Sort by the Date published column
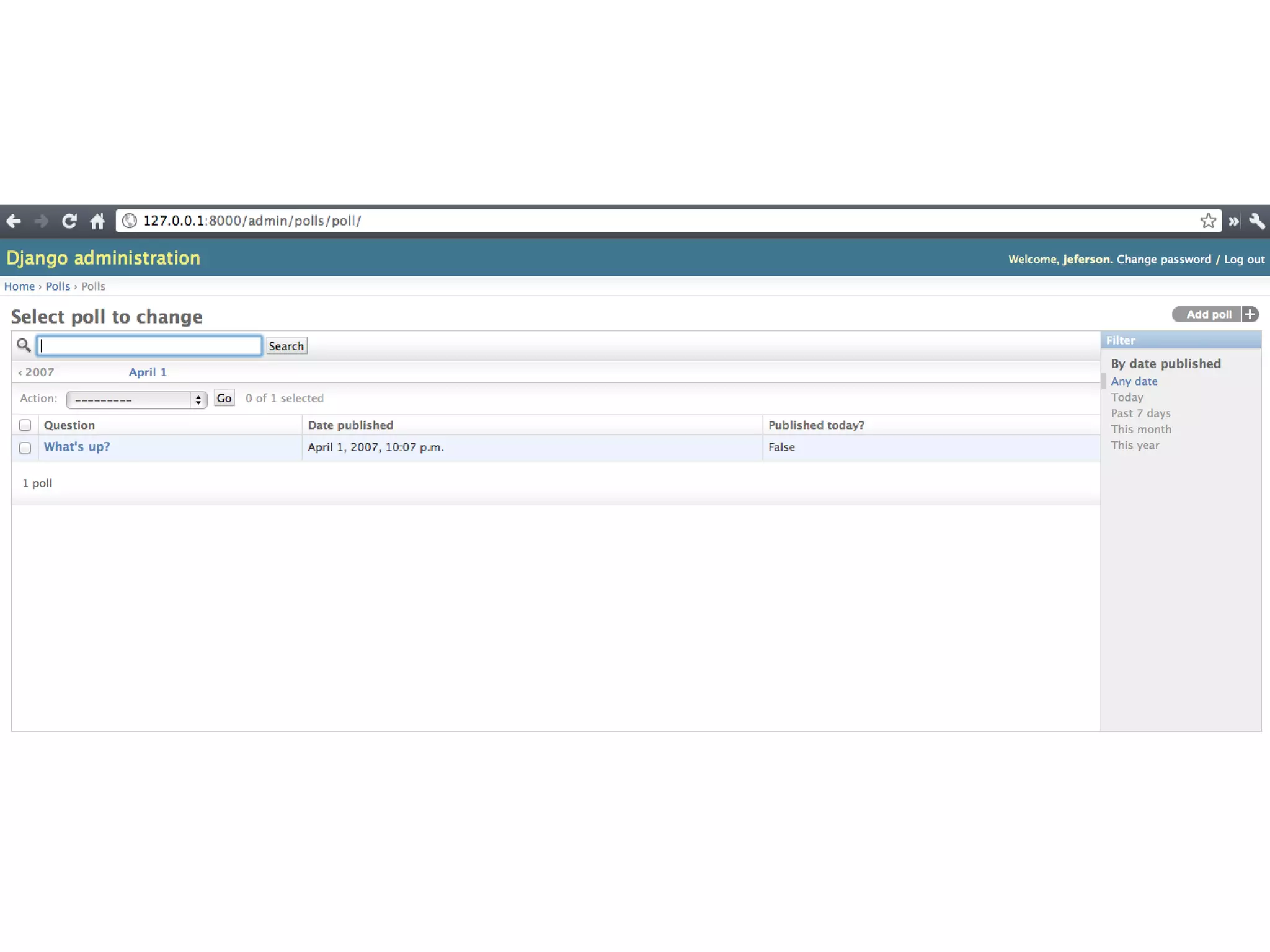Screen dimensions: 1270x952 click(350, 425)
